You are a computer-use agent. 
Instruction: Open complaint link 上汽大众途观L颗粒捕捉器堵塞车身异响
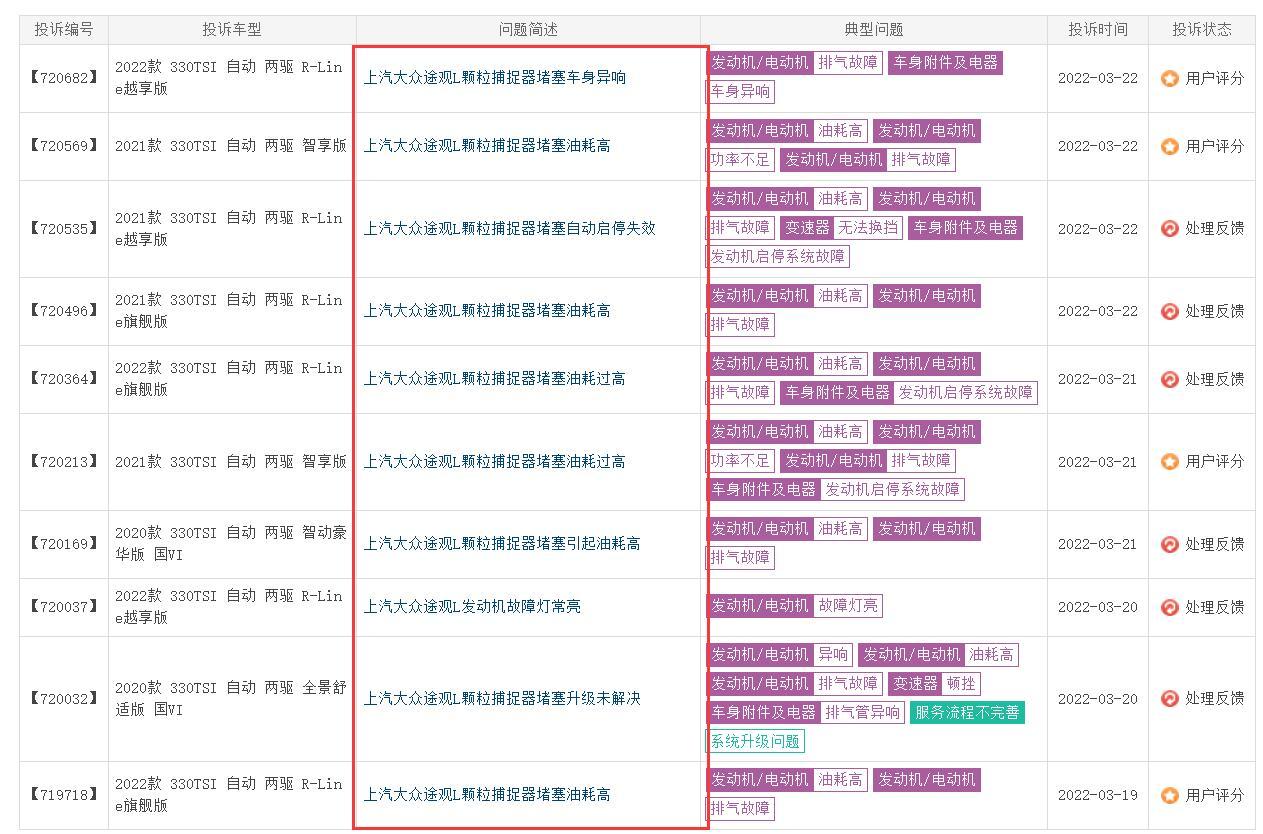click(494, 77)
